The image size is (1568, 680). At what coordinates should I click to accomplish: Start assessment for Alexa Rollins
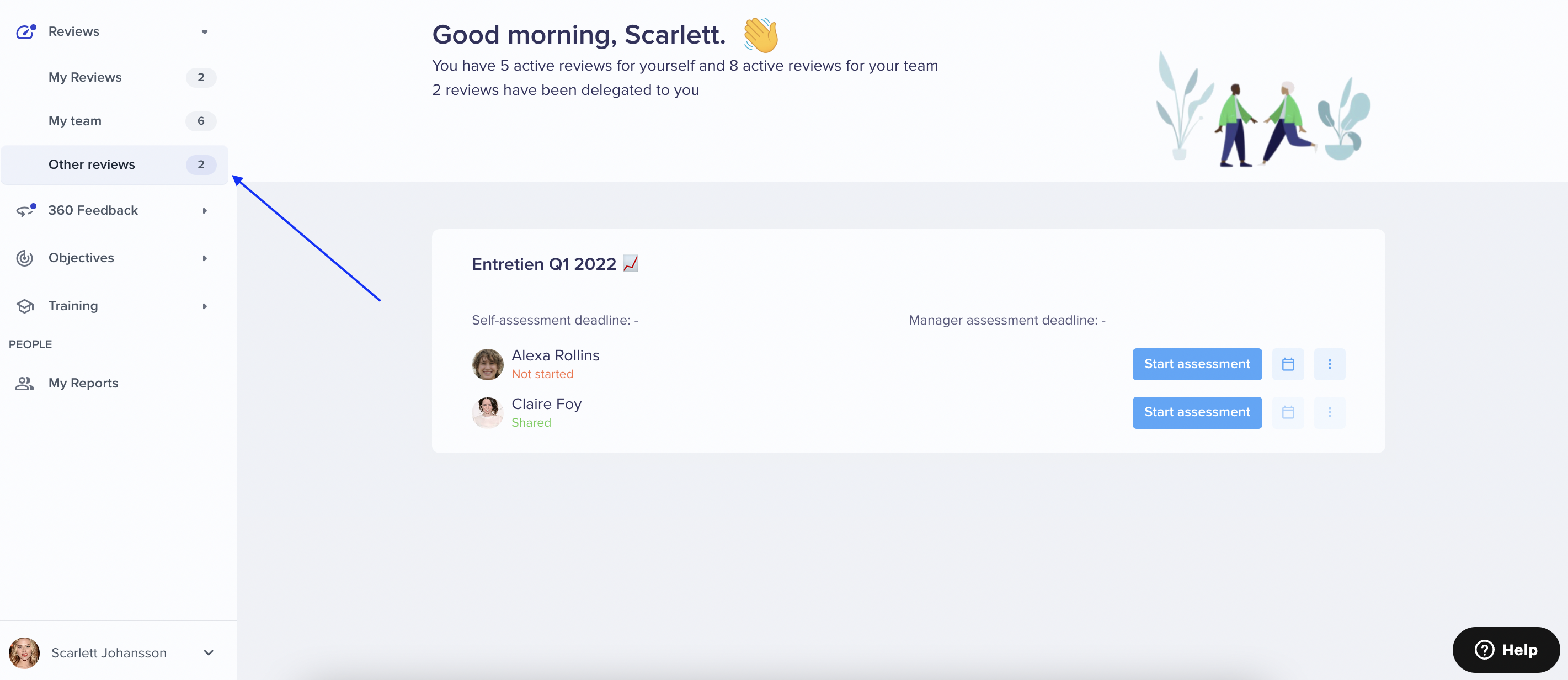(1197, 364)
